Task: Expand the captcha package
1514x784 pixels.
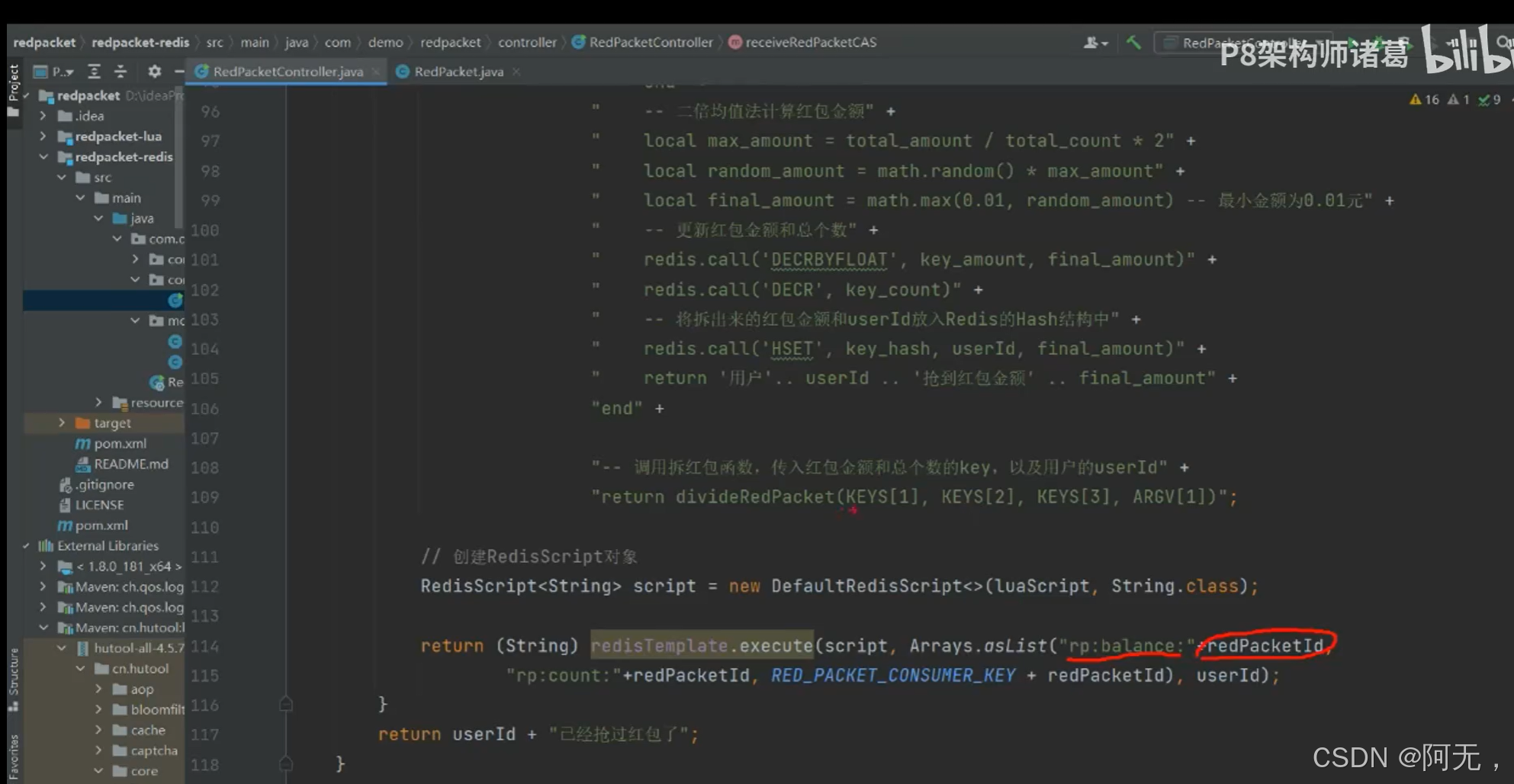Action: pos(98,750)
